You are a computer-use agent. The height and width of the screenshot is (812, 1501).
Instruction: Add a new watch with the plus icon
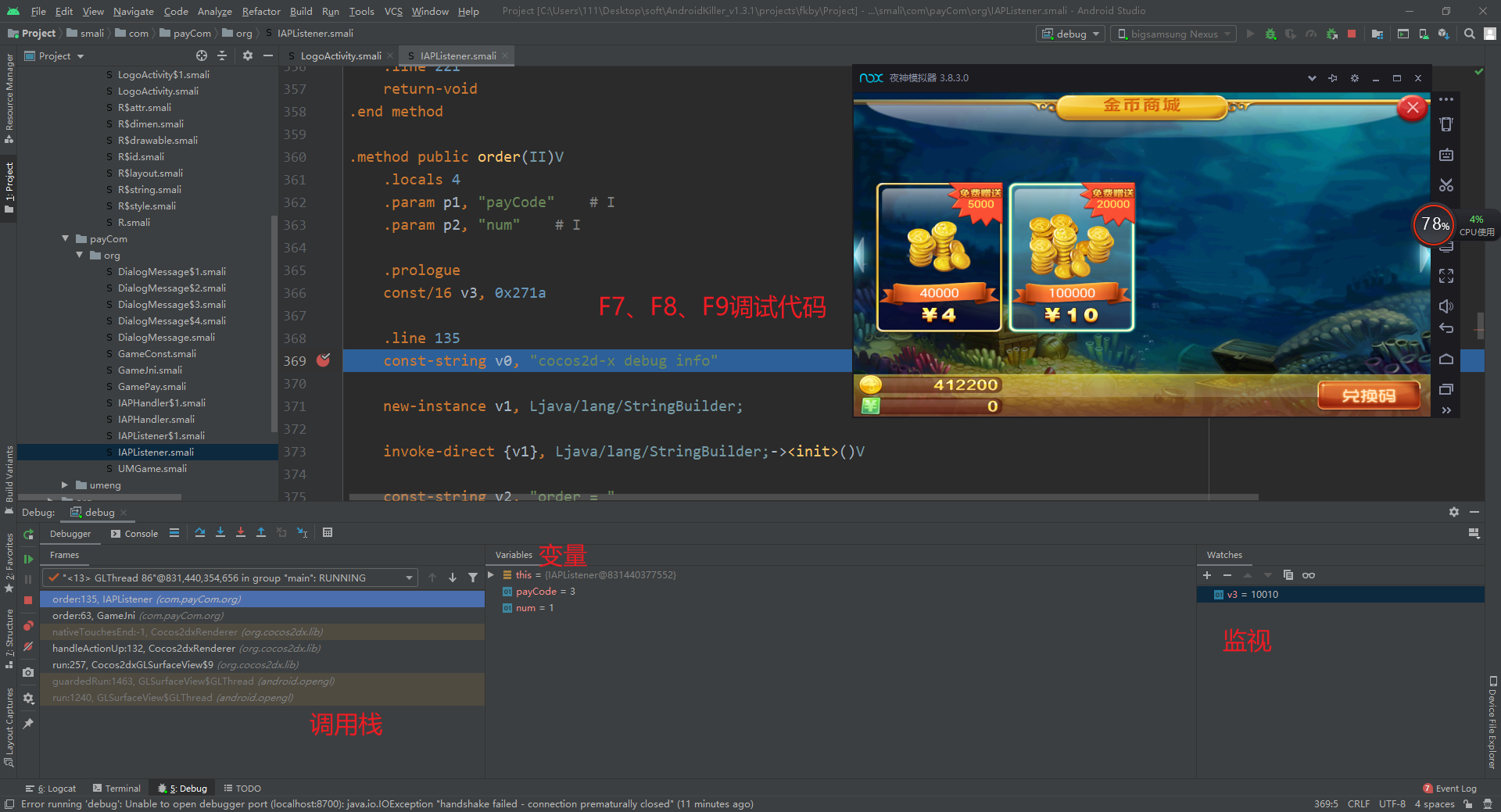[x=1207, y=575]
